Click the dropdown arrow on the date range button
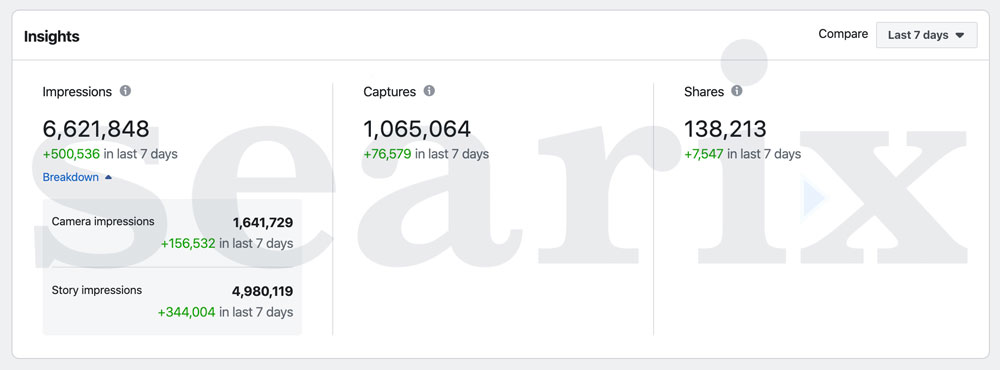The image size is (1000, 370). point(959,36)
